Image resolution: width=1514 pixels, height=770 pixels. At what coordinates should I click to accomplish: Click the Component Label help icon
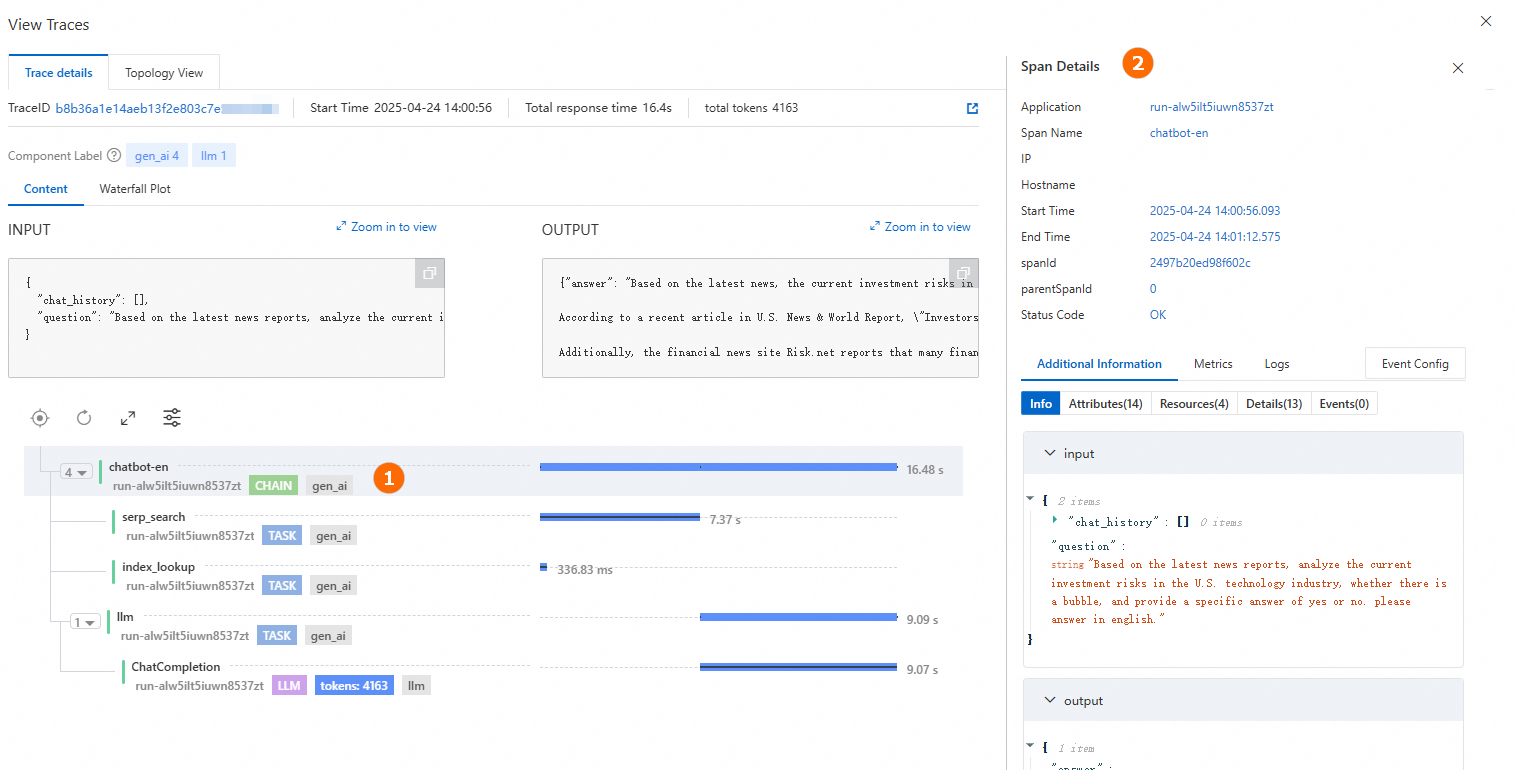(x=114, y=156)
